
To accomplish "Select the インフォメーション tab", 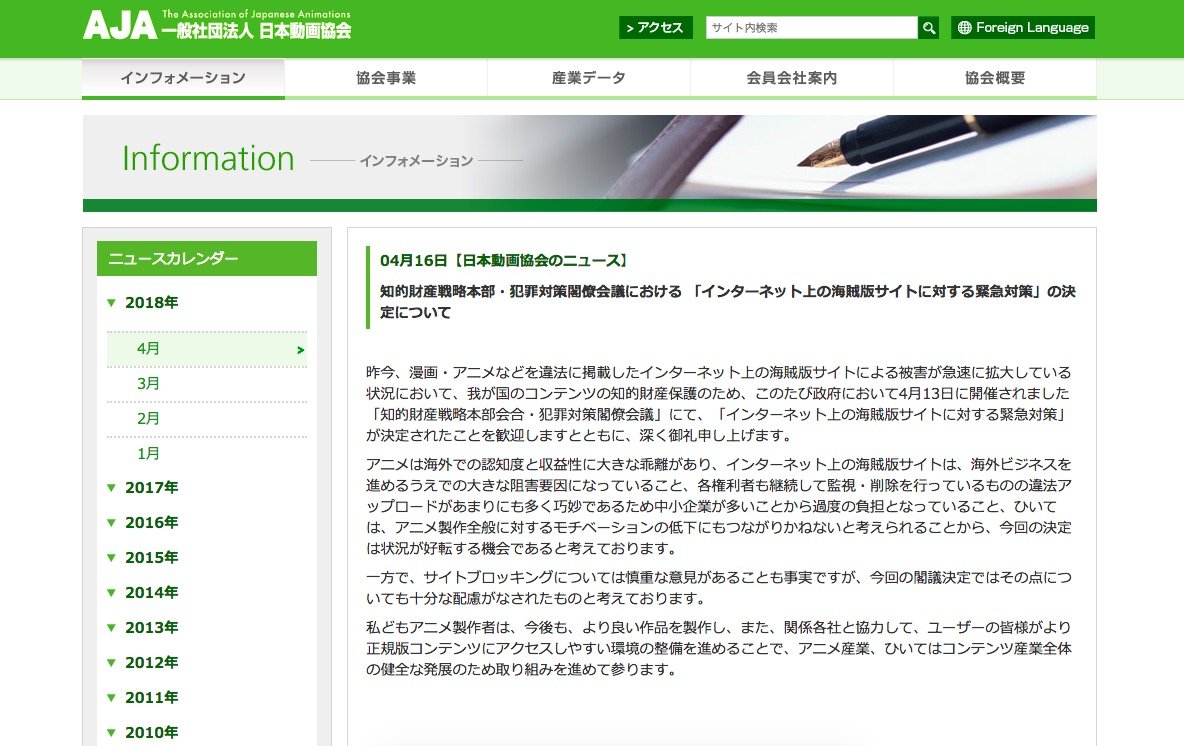I will (x=184, y=78).
